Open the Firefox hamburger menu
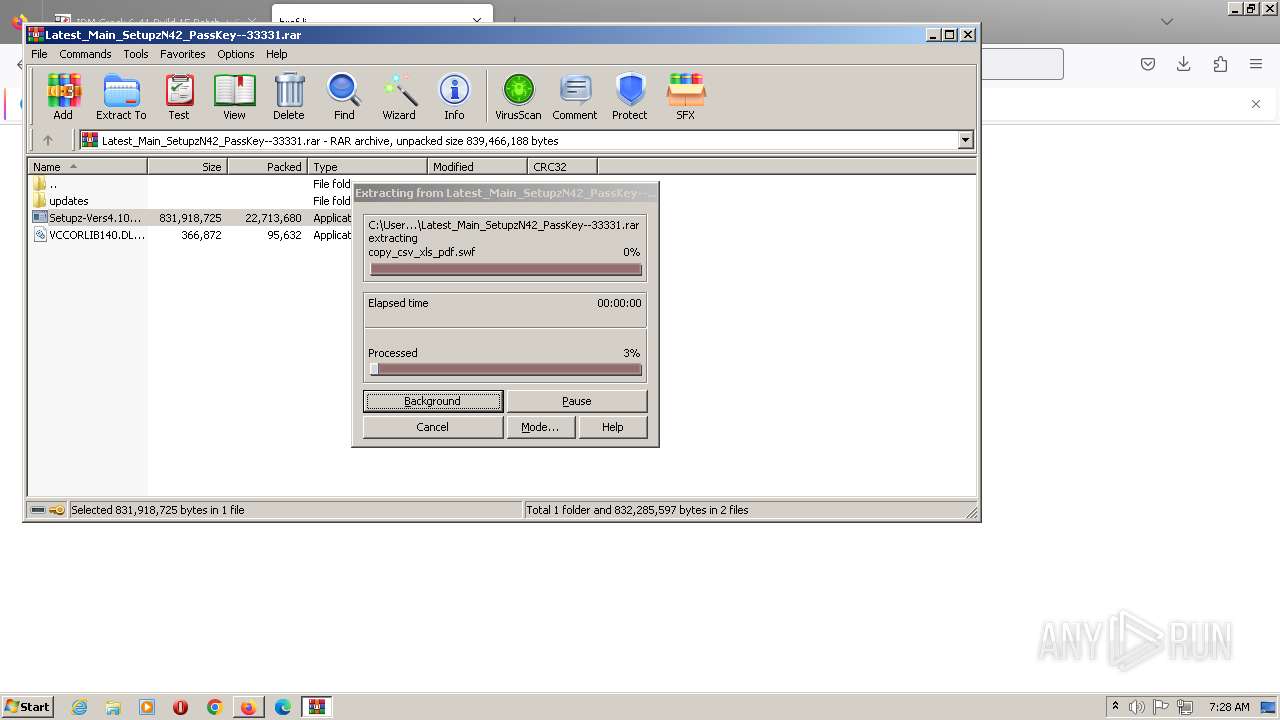This screenshot has height=720, width=1280. 1256,64
